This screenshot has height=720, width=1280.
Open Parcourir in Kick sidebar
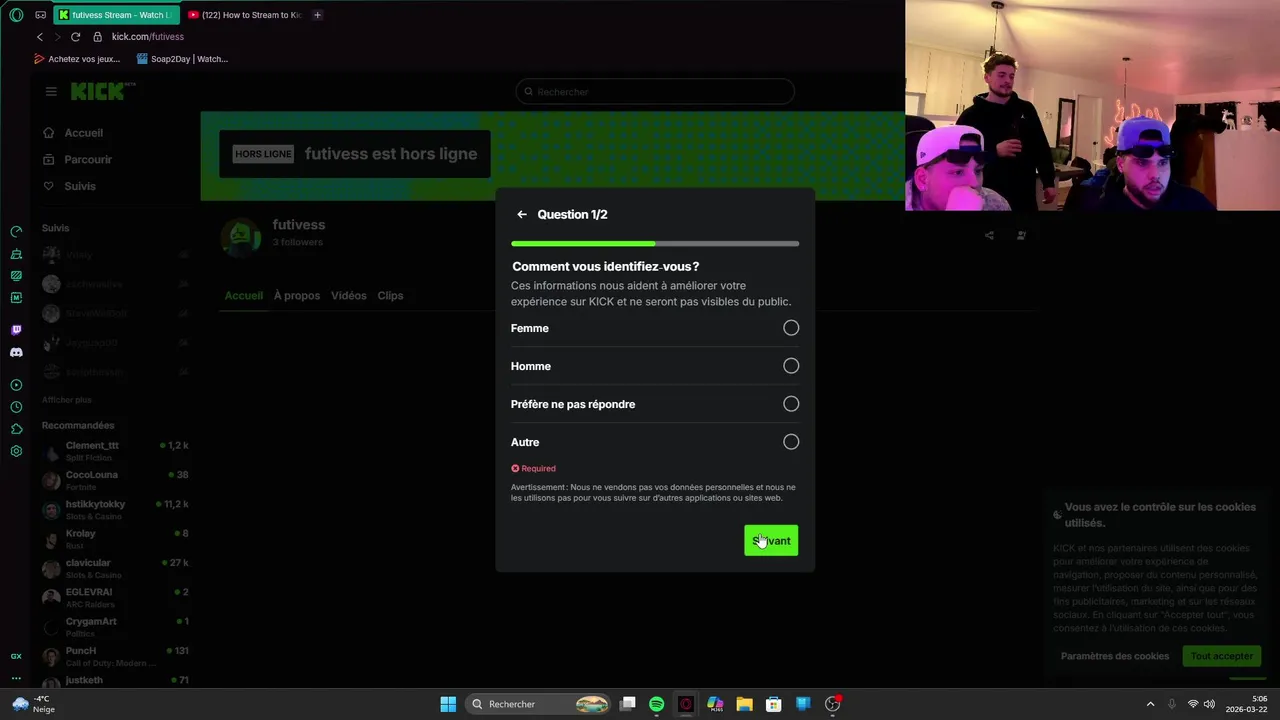tap(77, 160)
